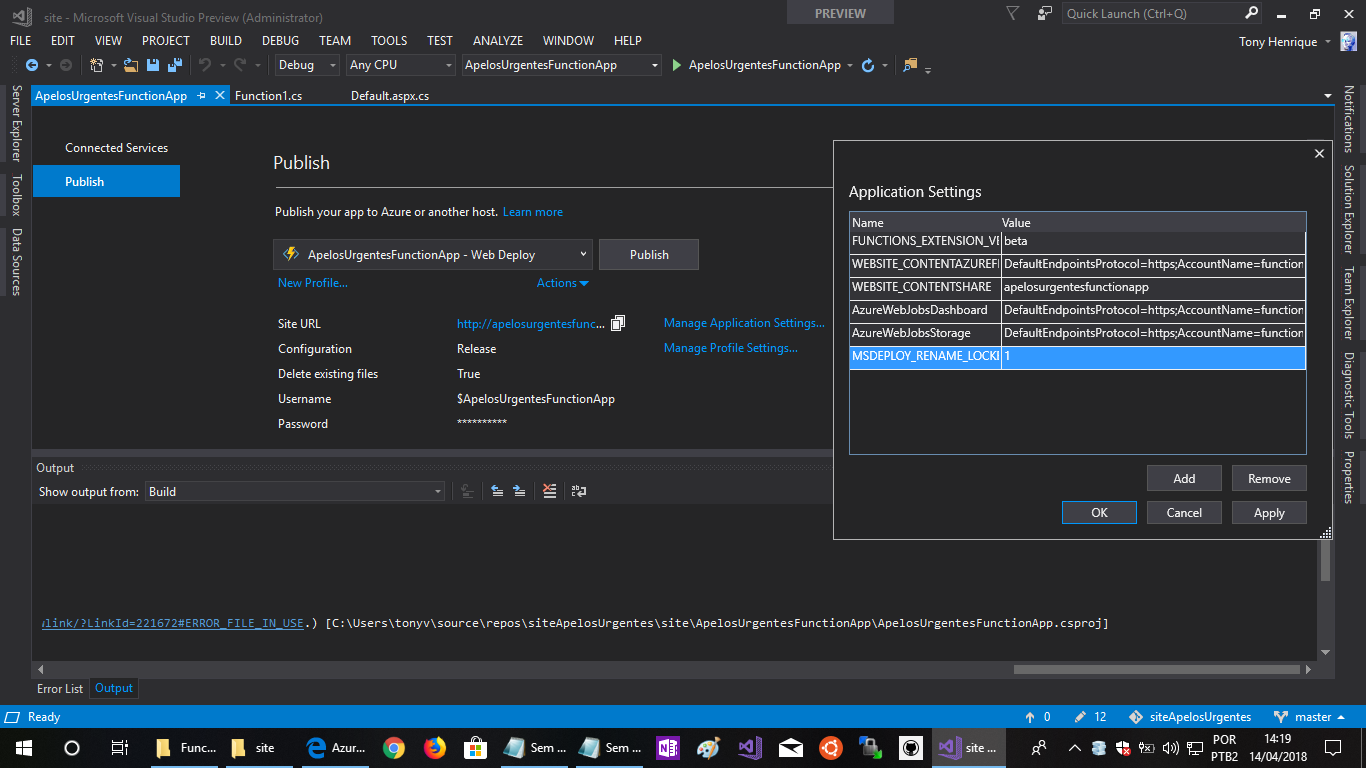Screen dimensions: 1366x768
Task: Expand the Actions dropdown link
Action: pyautogui.click(x=563, y=283)
